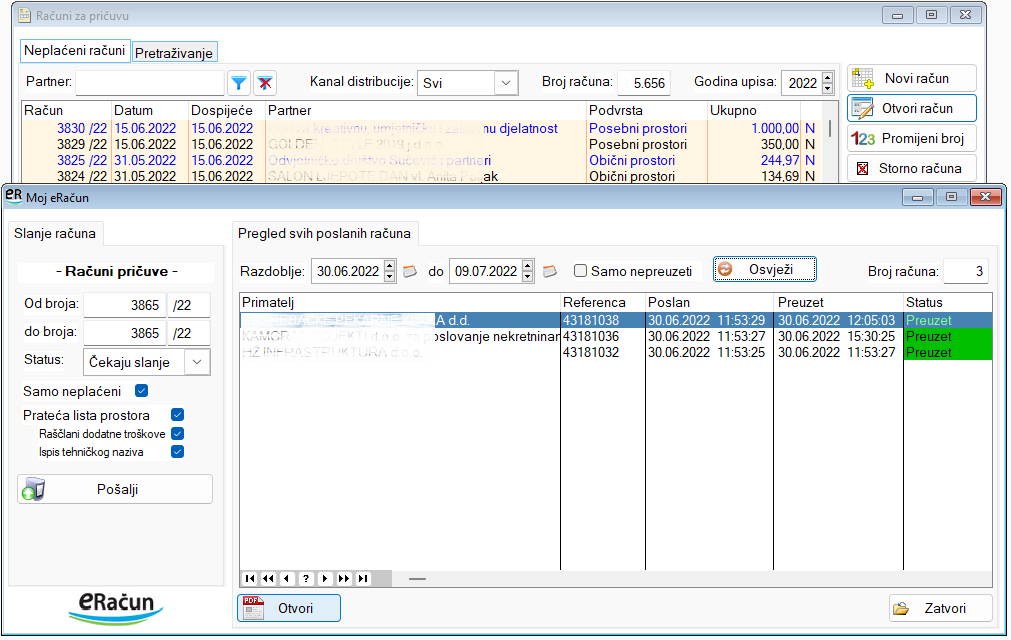
Task: Open Kanal distribucije dropdown
Action: click(x=506, y=83)
